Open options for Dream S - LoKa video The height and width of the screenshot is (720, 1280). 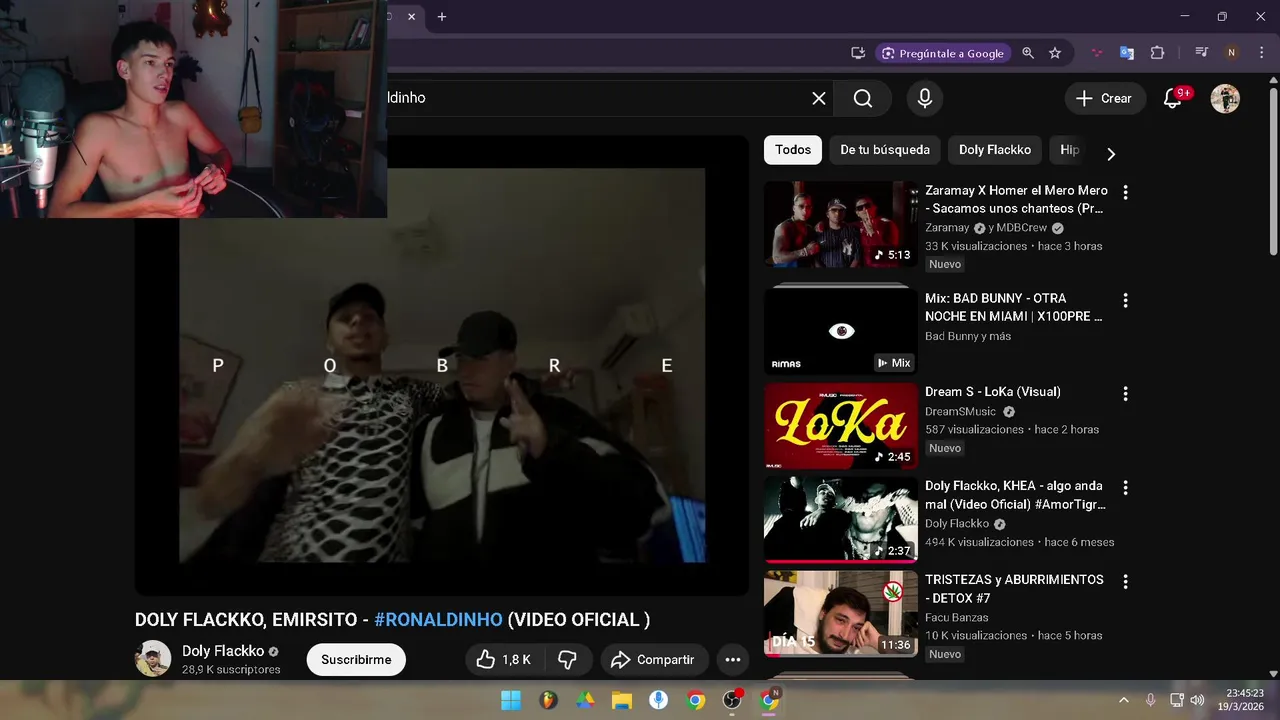(1125, 394)
